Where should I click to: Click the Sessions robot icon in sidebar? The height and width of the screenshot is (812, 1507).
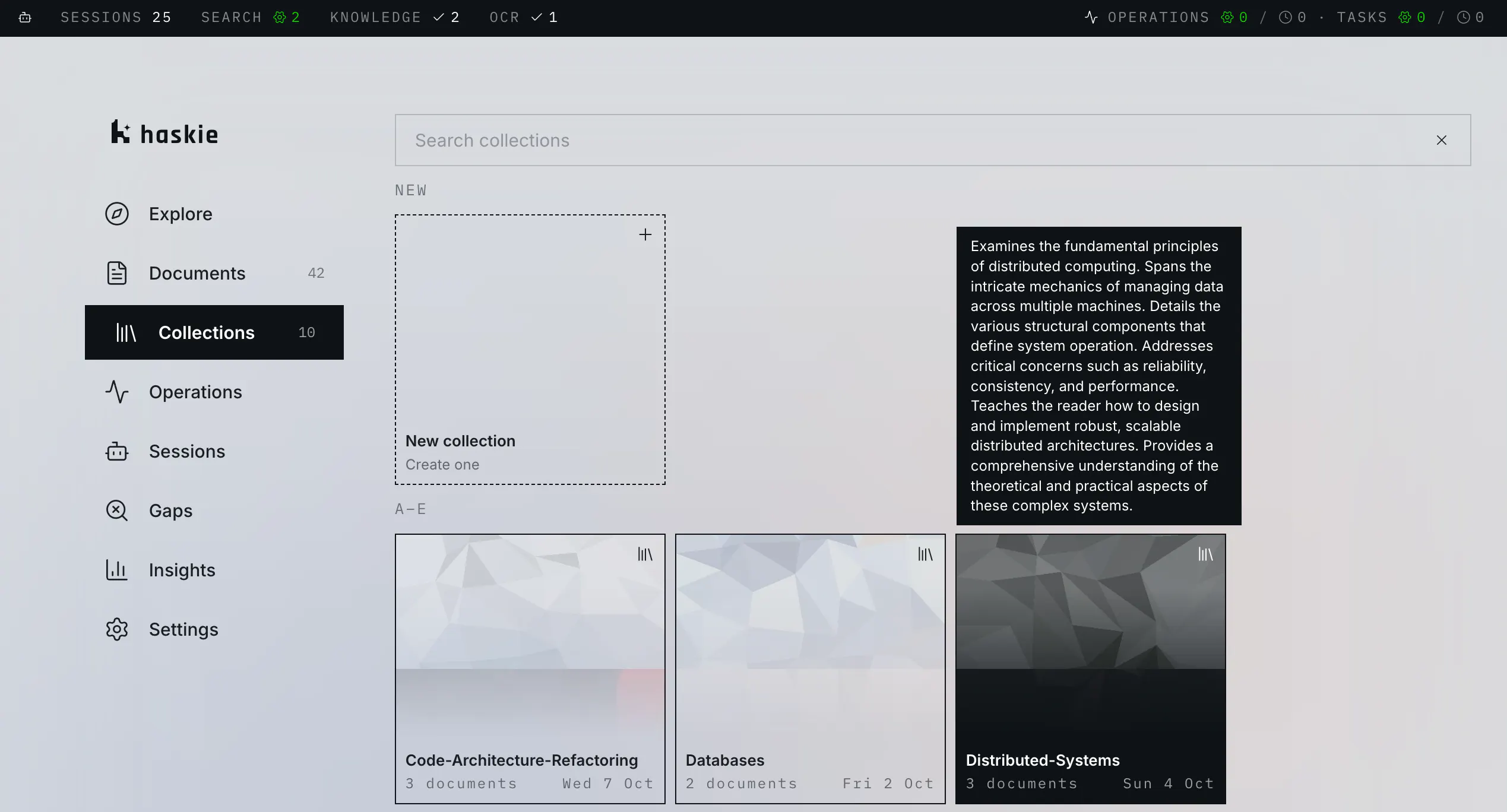(117, 451)
